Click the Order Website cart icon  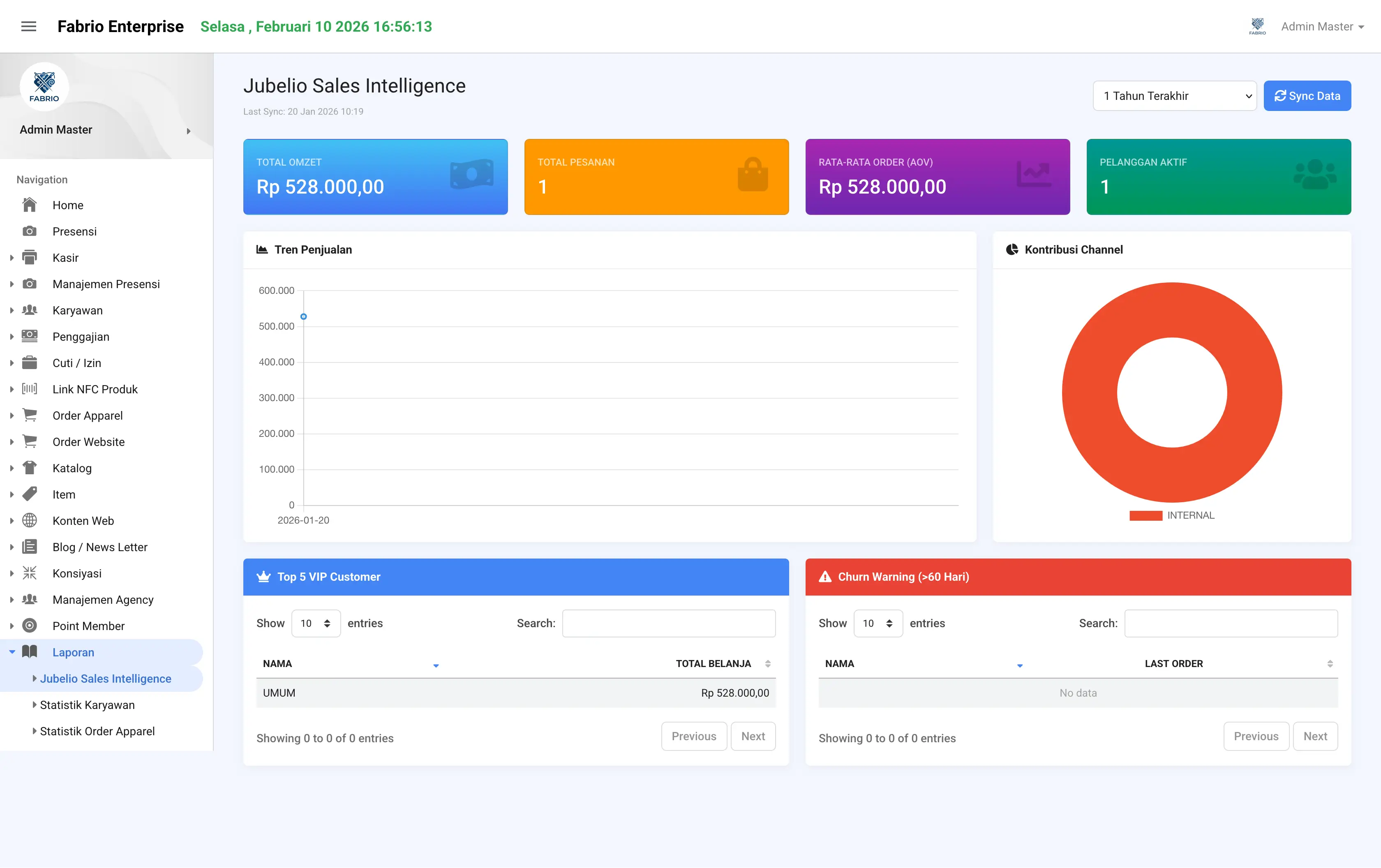click(x=29, y=441)
